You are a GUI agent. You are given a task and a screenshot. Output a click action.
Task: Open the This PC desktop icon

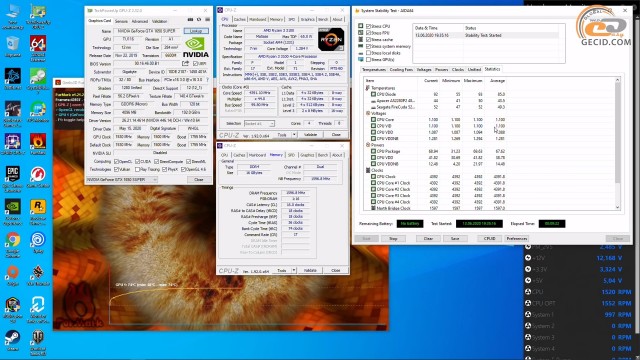[x=13, y=16]
